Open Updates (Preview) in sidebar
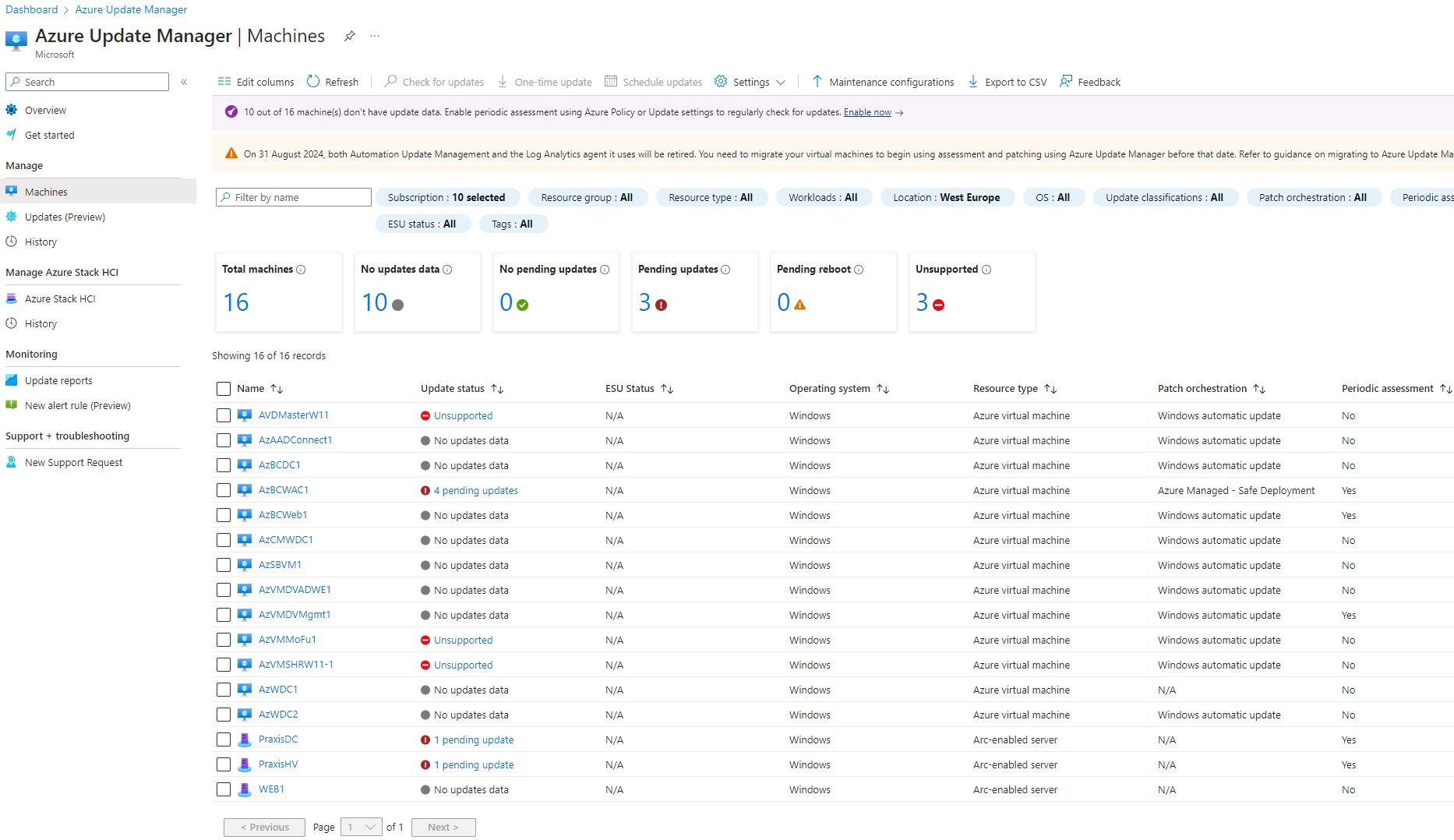The width and height of the screenshot is (1454, 840). click(x=65, y=217)
